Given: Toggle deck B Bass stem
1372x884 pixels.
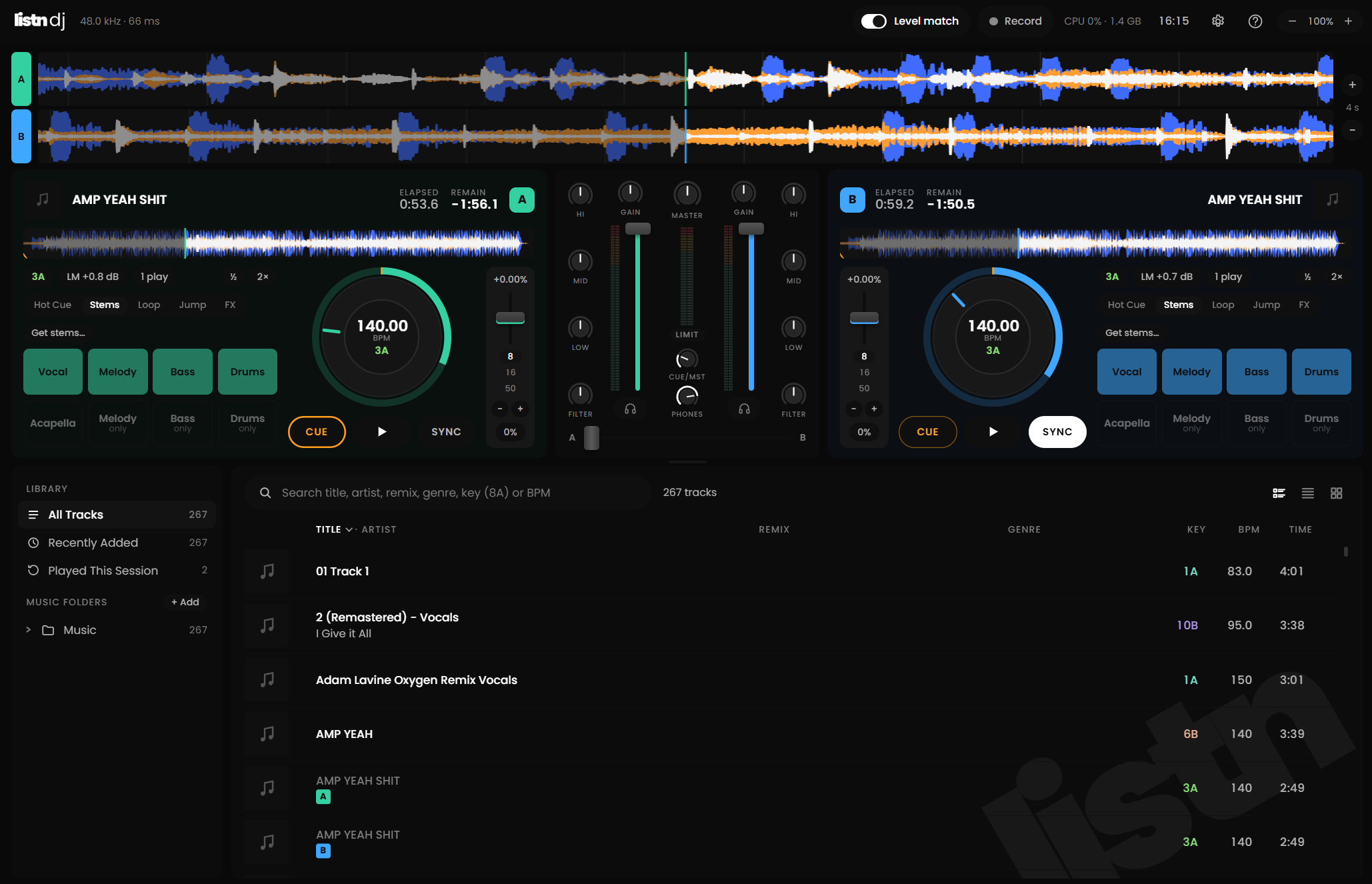Looking at the screenshot, I should 1257,372.
